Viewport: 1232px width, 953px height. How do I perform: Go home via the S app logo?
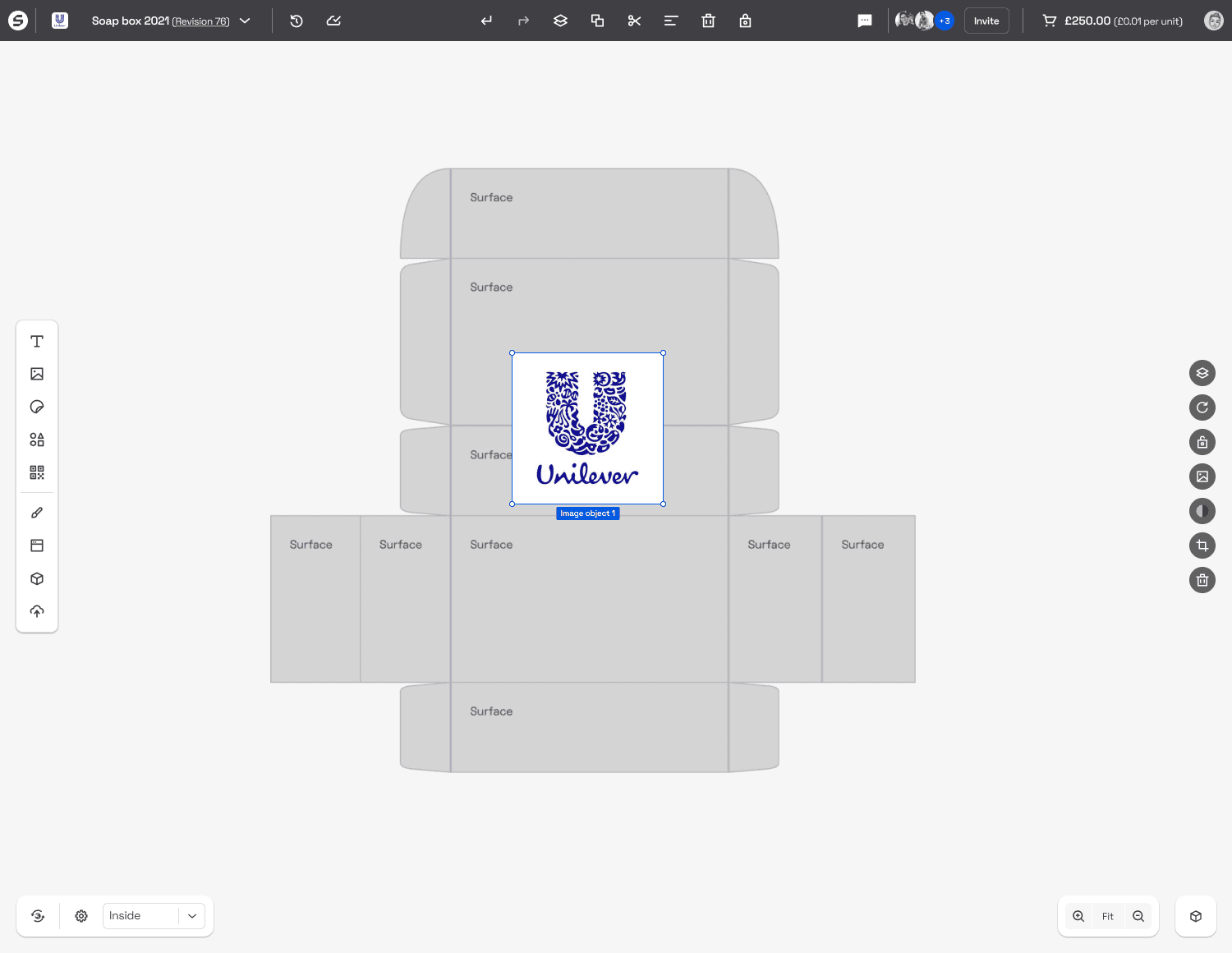click(x=18, y=21)
